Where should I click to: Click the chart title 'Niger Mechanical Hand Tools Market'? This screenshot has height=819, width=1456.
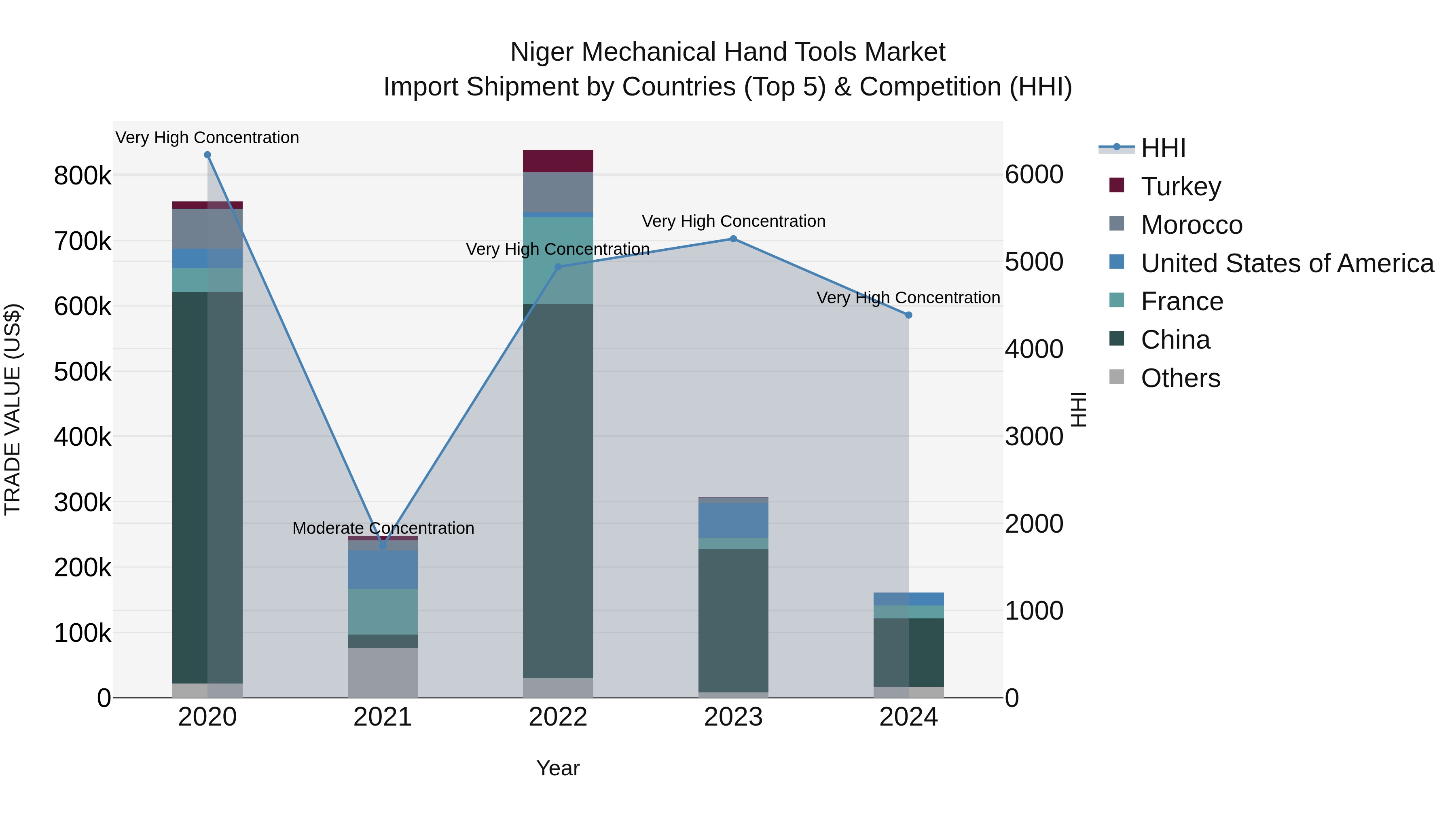[728, 52]
